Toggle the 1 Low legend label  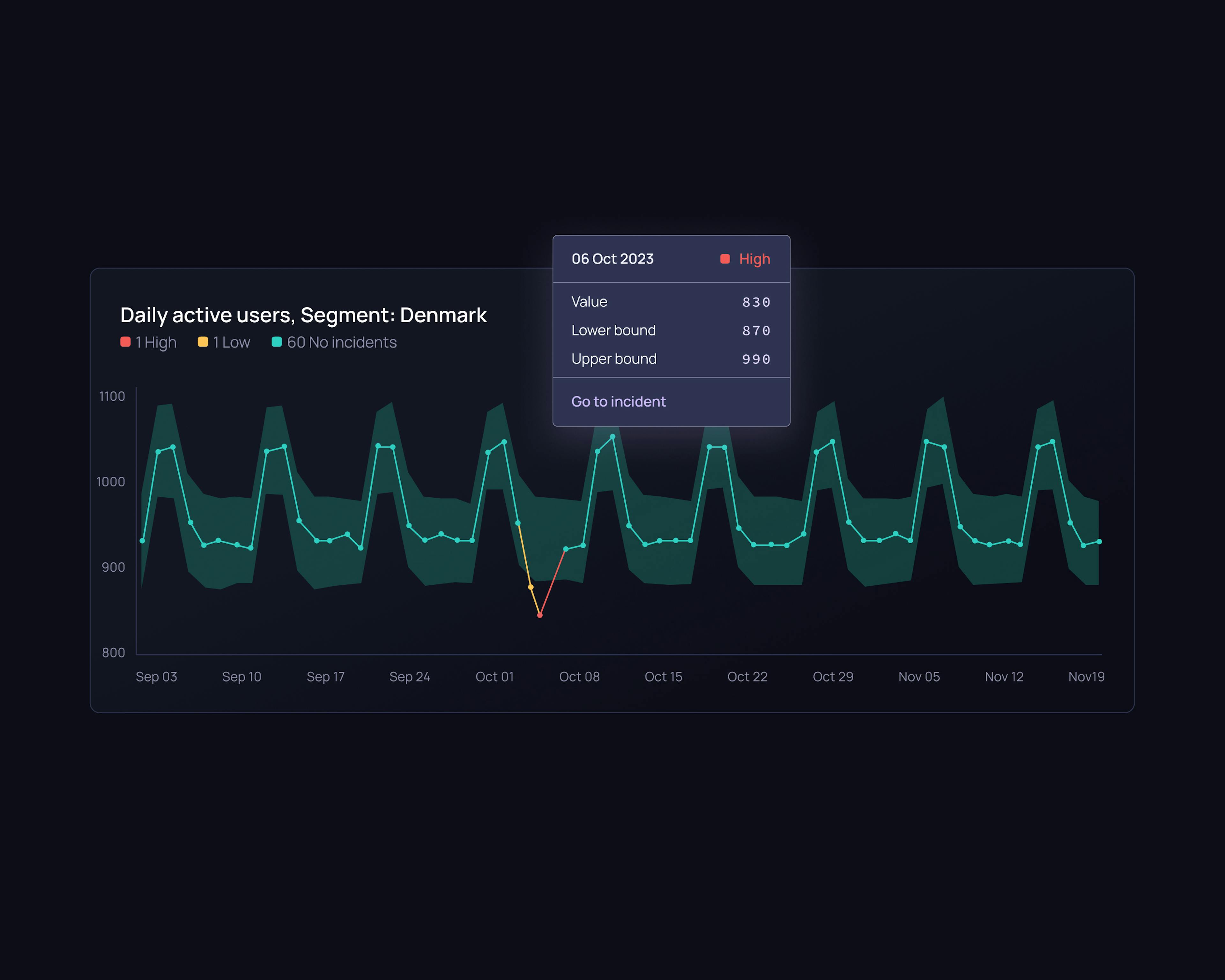[232, 343]
